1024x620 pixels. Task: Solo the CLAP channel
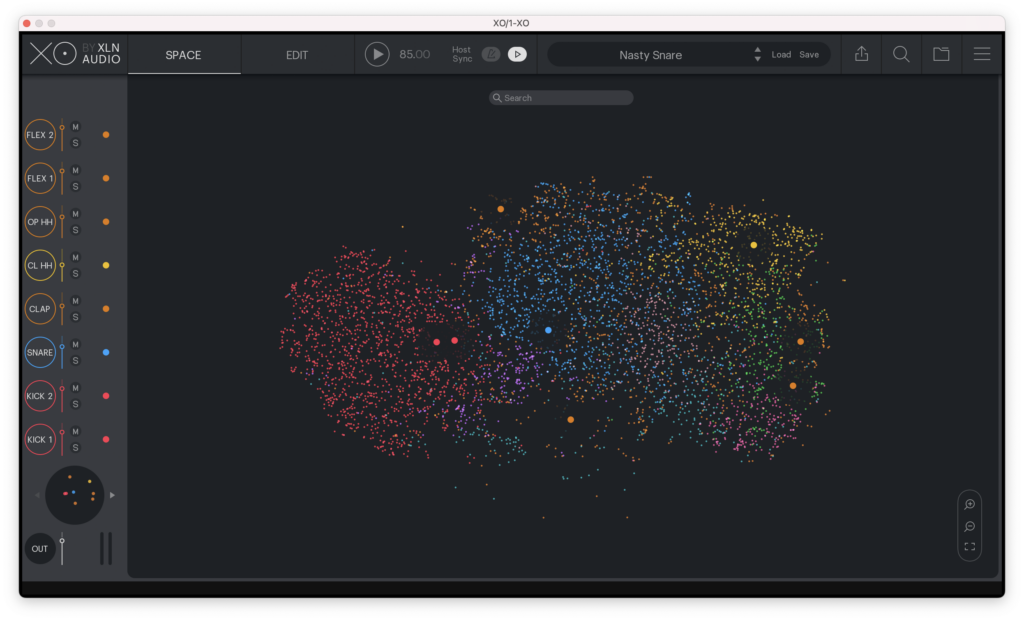(x=75, y=317)
